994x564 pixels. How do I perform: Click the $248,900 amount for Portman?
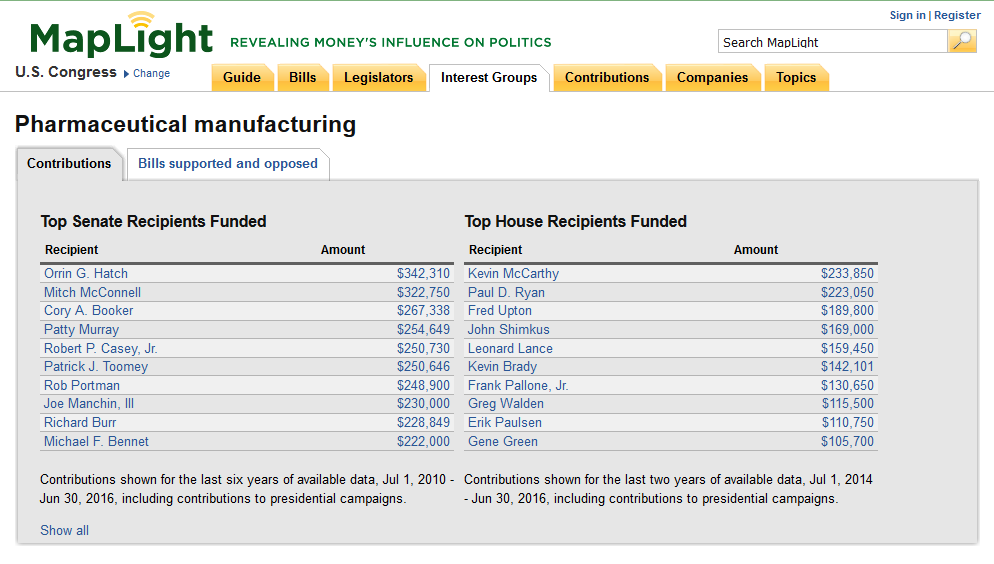(x=423, y=385)
